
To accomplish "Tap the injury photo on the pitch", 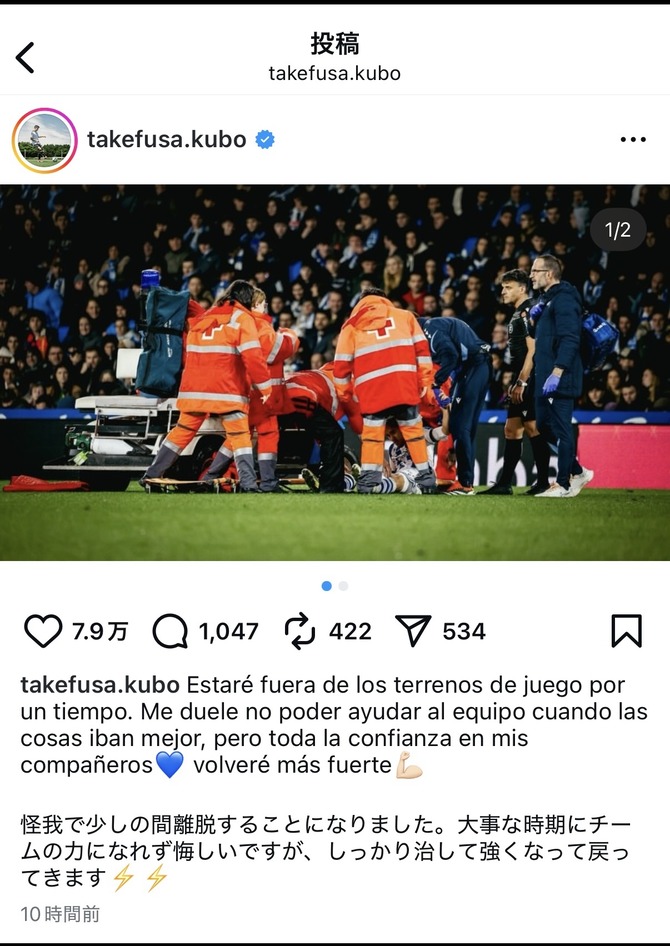I will coord(335,373).
